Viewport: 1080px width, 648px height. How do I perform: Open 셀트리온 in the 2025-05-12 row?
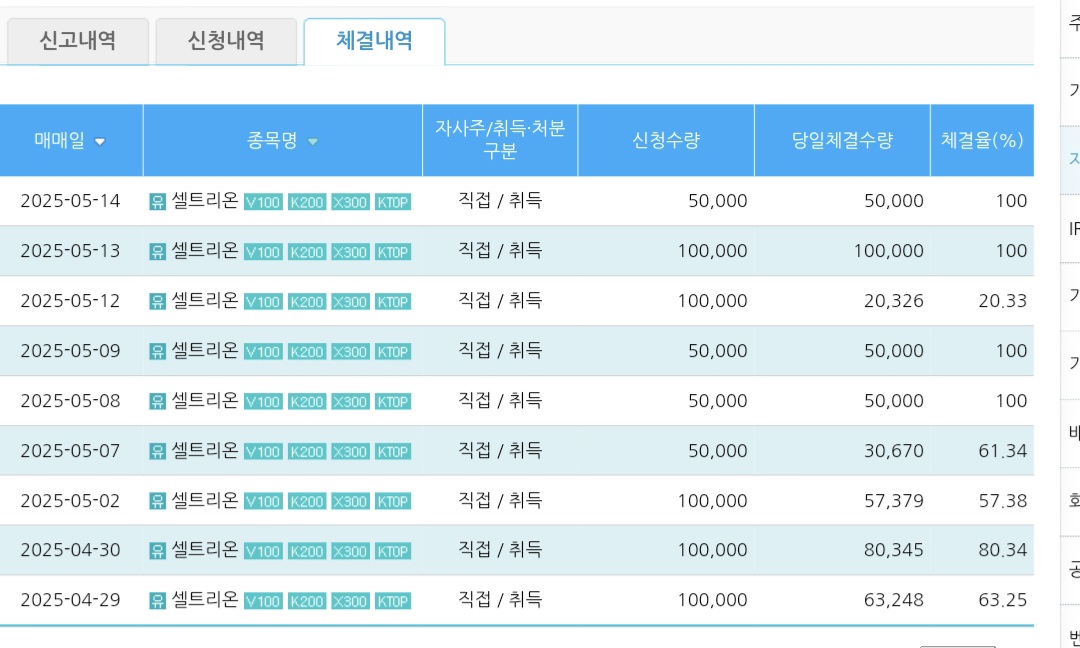pyautogui.click(x=205, y=300)
